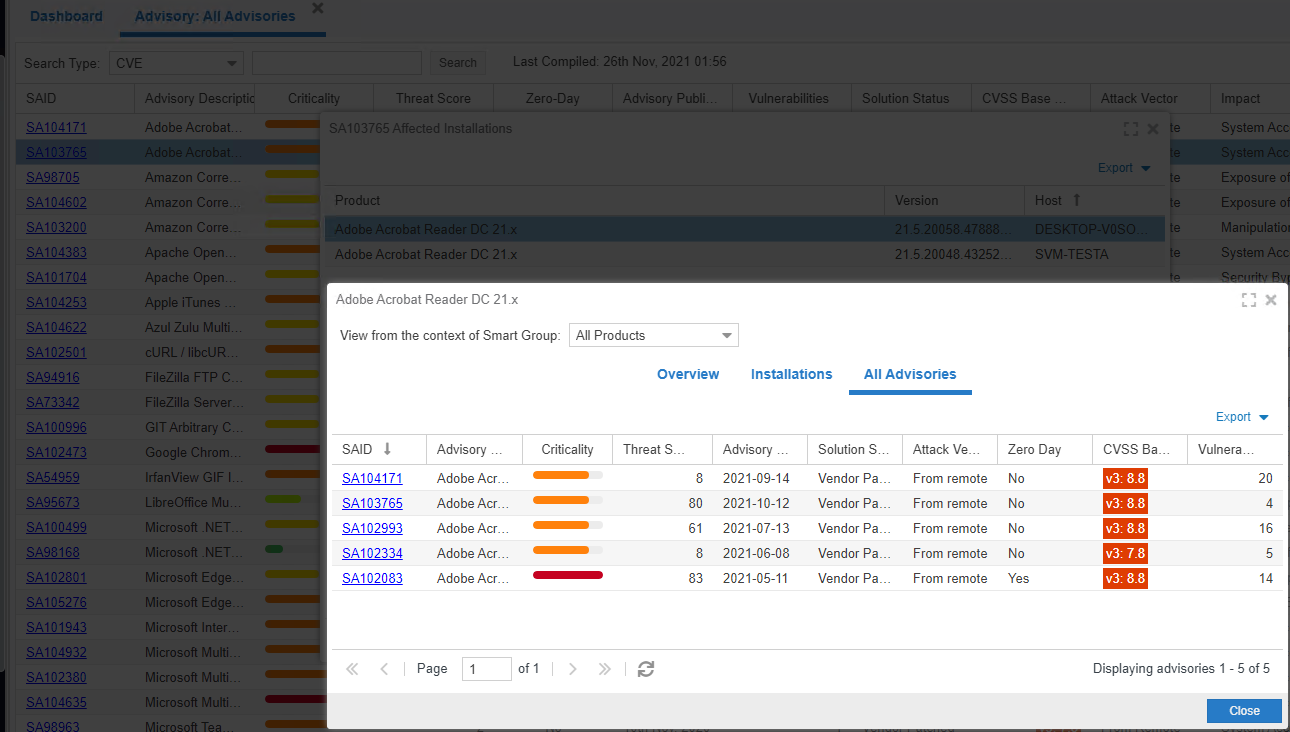Click the SAID column sort arrow
This screenshot has height=732, width=1290.
tap(387, 449)
